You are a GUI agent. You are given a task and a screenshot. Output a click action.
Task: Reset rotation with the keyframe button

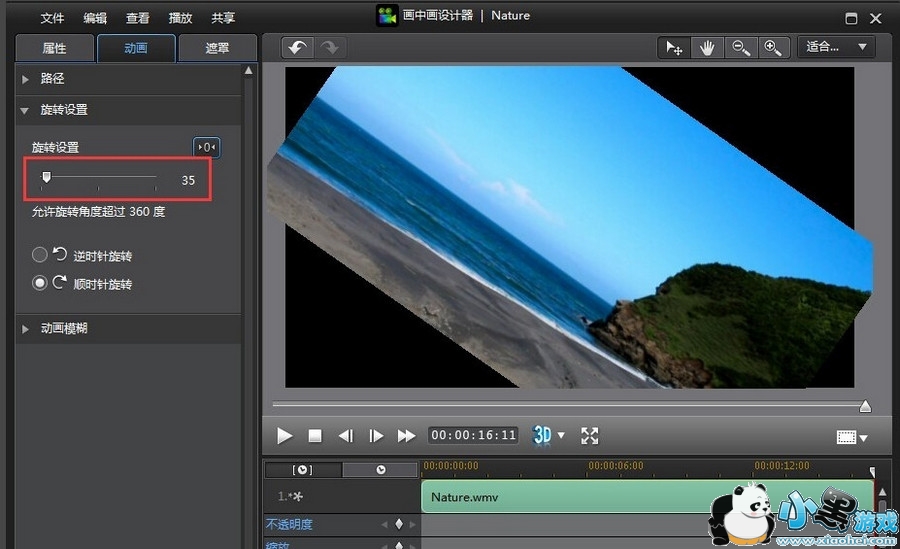point(206,147)
